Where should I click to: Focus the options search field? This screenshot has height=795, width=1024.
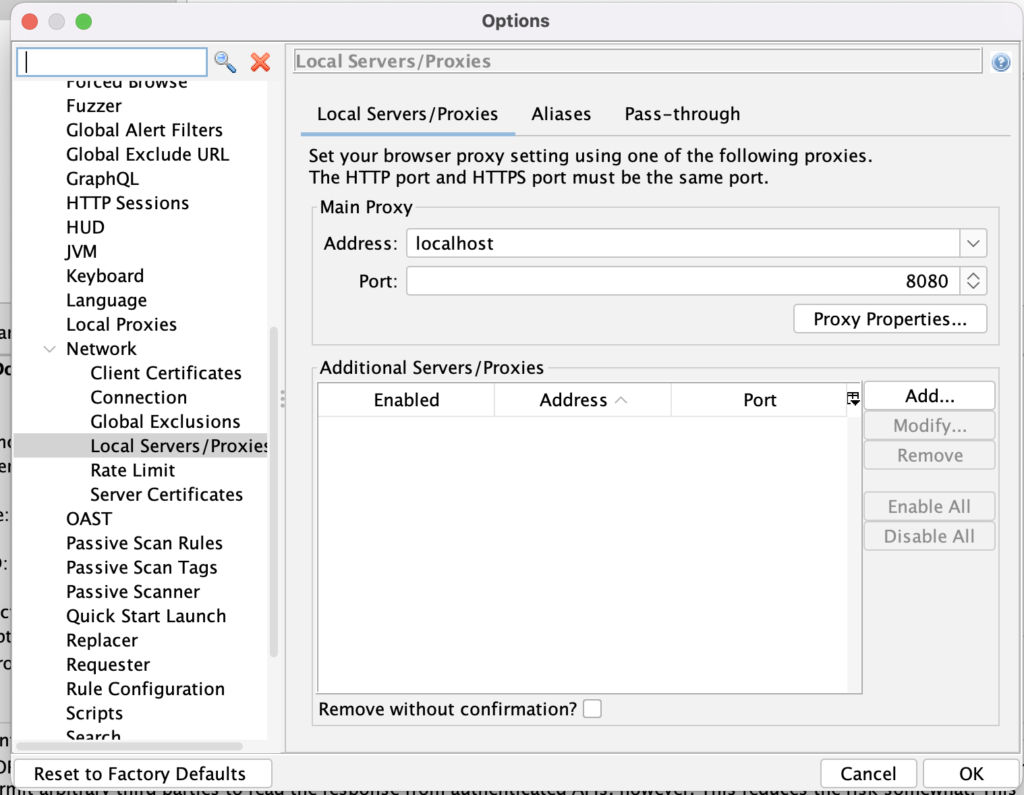[112, 62]
